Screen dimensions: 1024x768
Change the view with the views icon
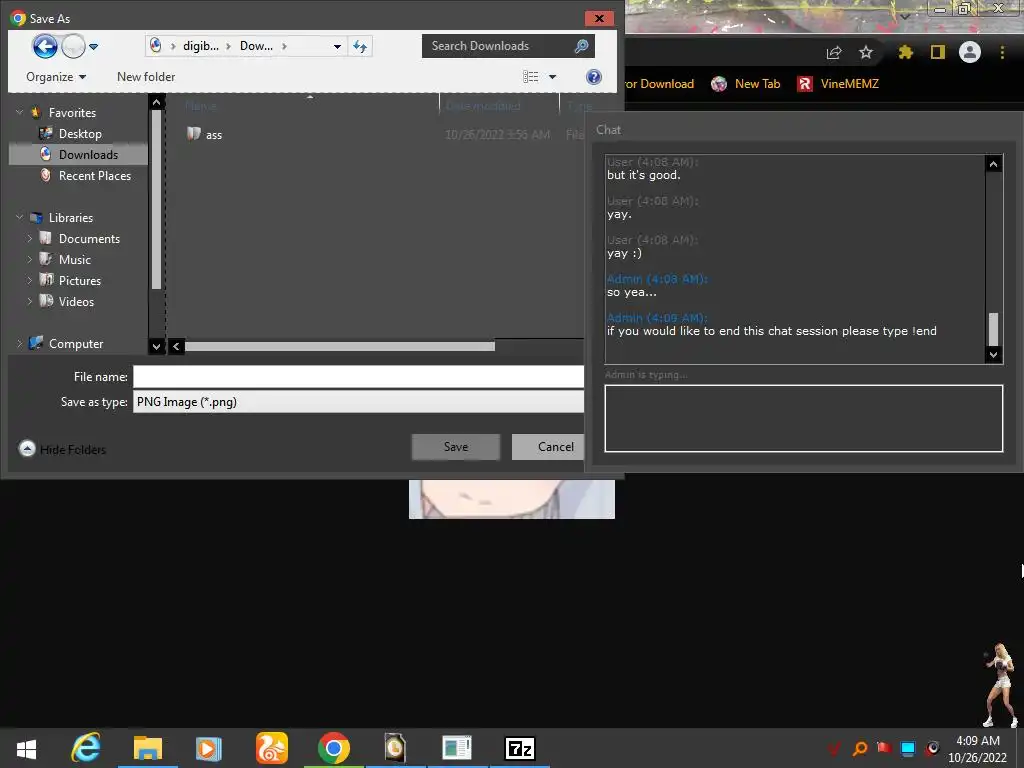(530, 77)
